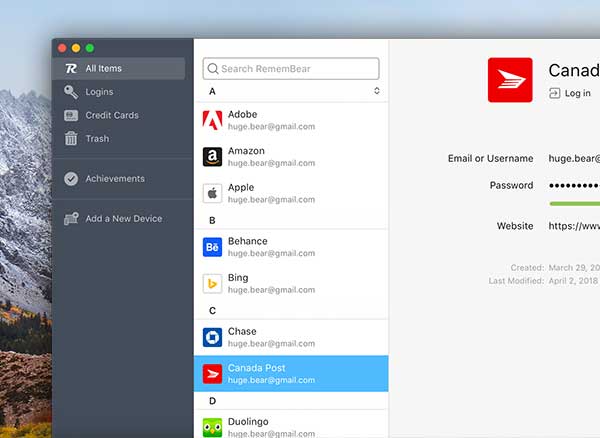This screenshot has width=600, height=438.
Task: Click the section header letter C
Action: pos(212,311)
